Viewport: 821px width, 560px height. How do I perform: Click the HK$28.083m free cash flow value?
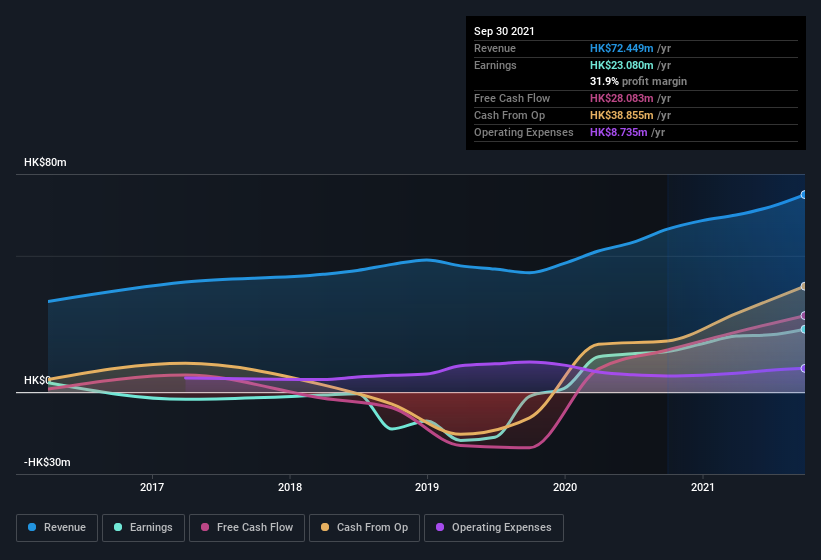coord(622,98)
